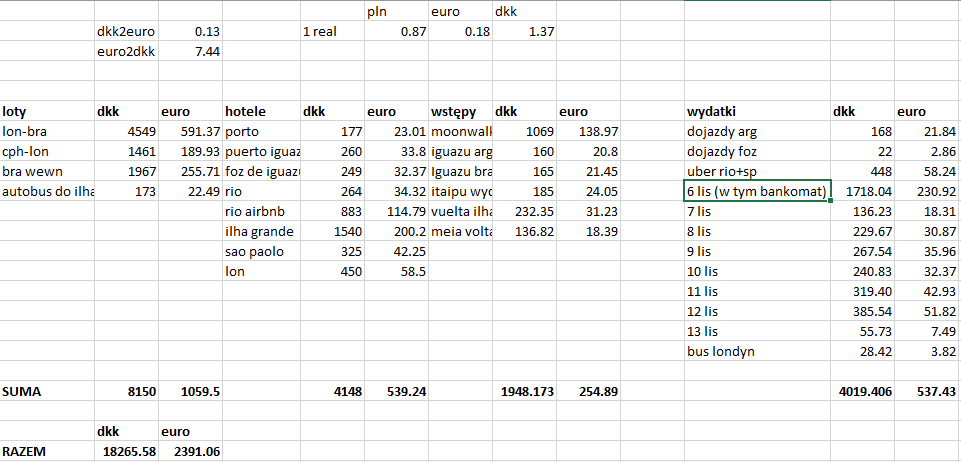The height and width of the screenshot is (462, 961).
Task: Select the 'autobus do ilha' cell
Action: (47, 191)
